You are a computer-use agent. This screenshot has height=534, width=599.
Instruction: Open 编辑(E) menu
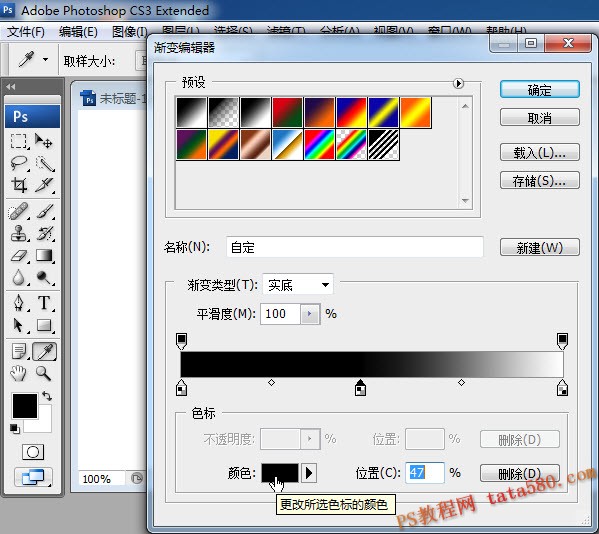click(78, 32)
